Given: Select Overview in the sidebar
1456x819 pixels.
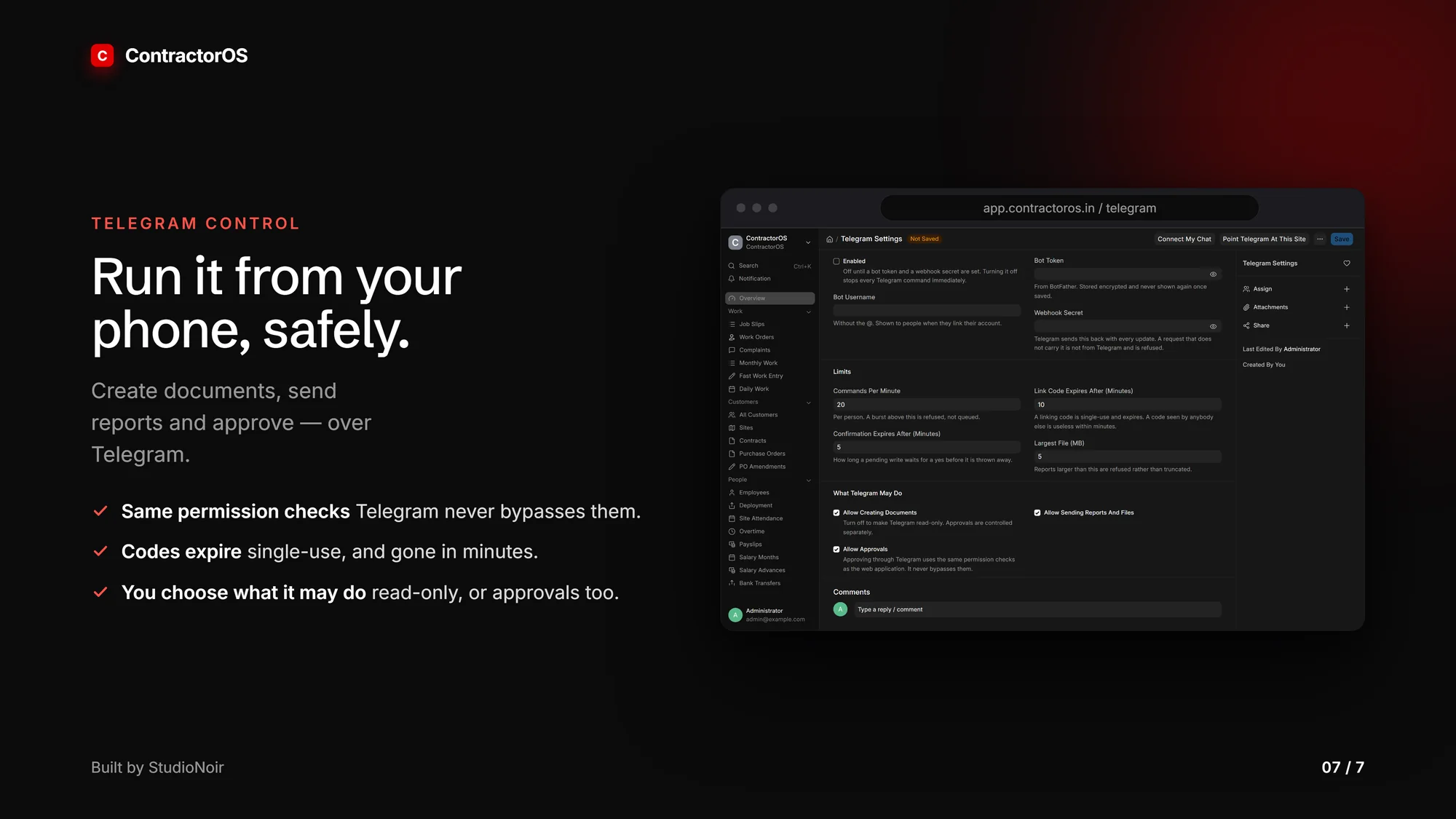Looking at the screenshot, I should click(770, 298).
